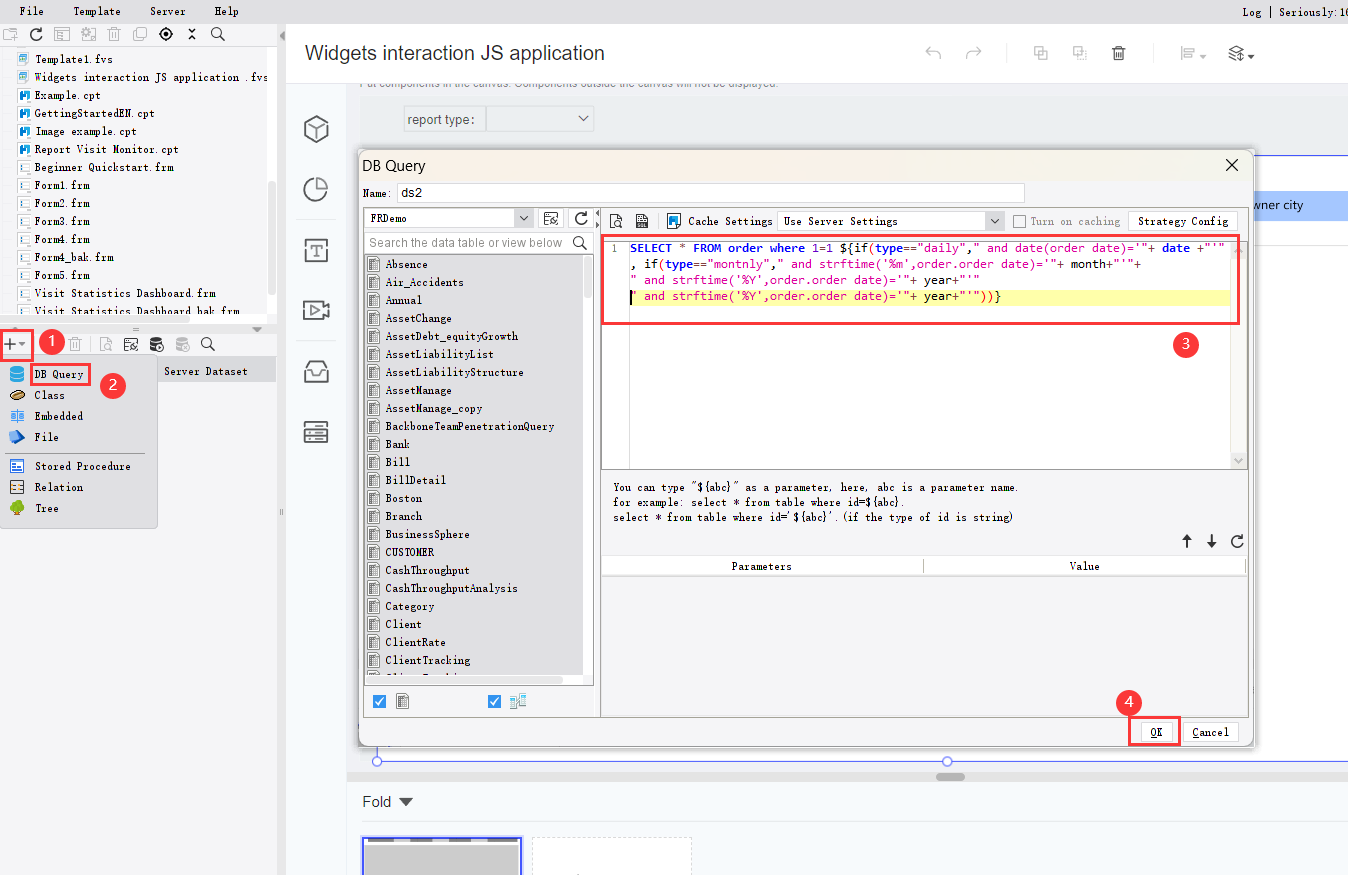Click the refresh icon above the Parameters table

pyautogui.click(x=1236, y=541)
